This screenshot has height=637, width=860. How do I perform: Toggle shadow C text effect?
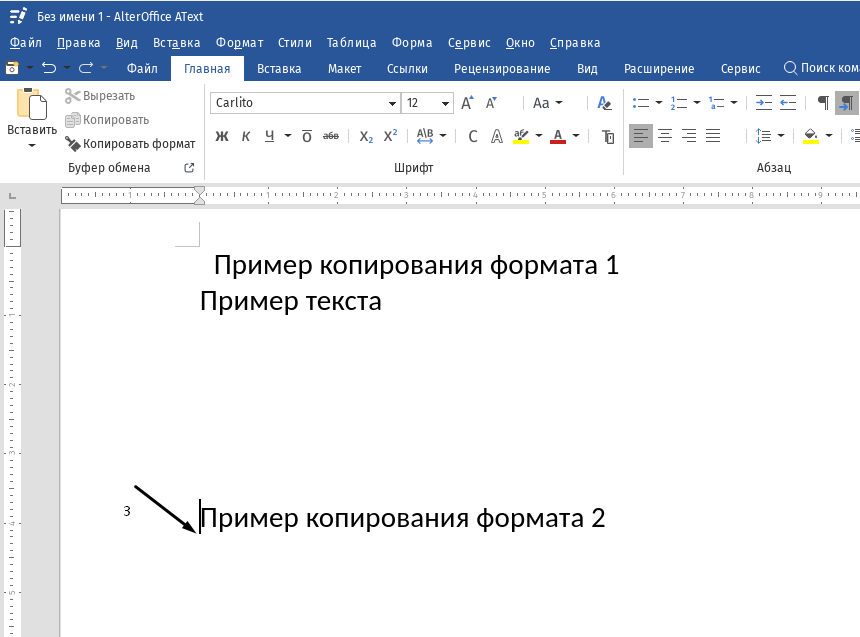(x=472, y=136)
